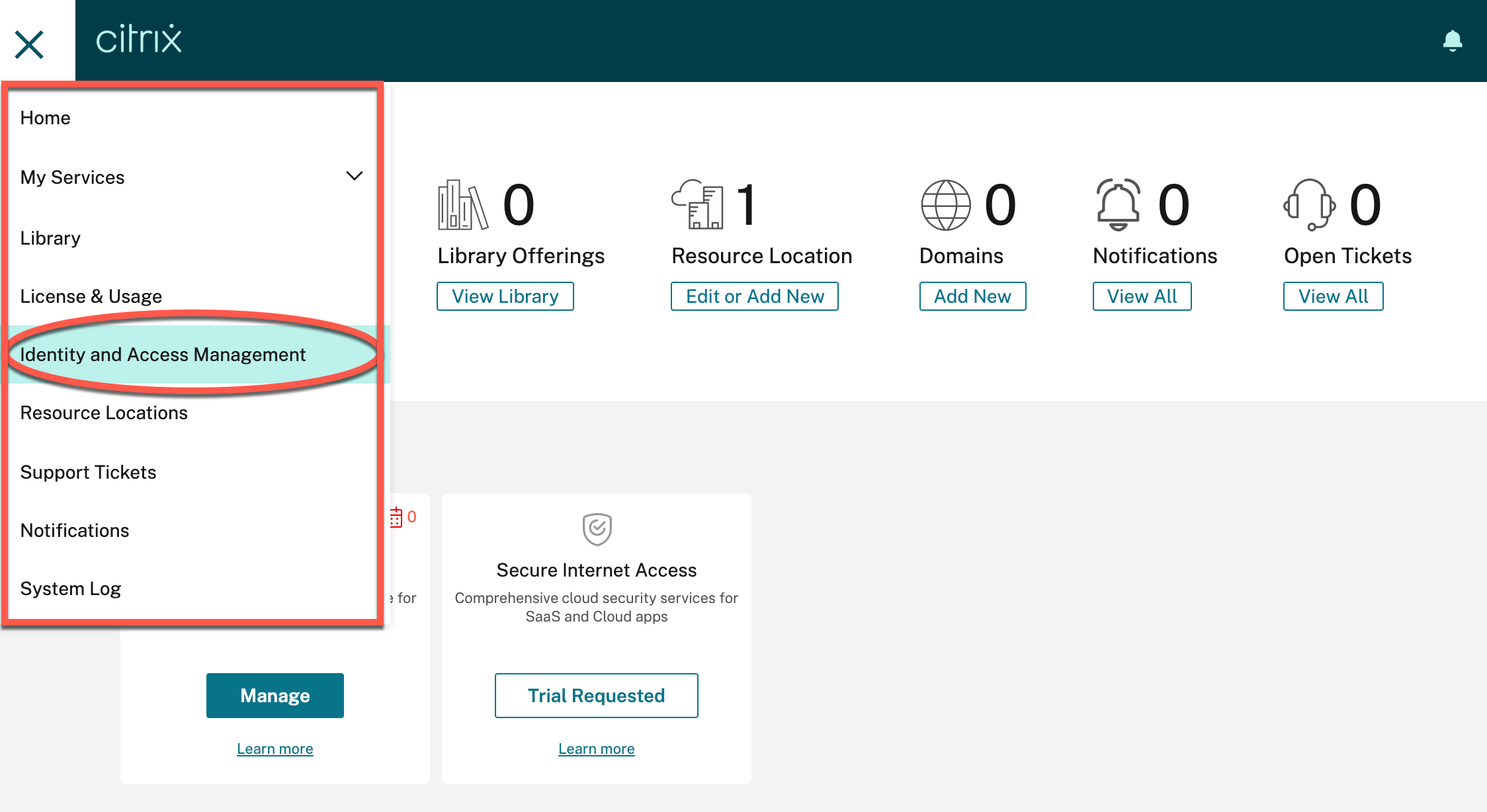Click the Notifications alarm bell icon
Screen dimensions: 1487x812
pos(1119,204)
